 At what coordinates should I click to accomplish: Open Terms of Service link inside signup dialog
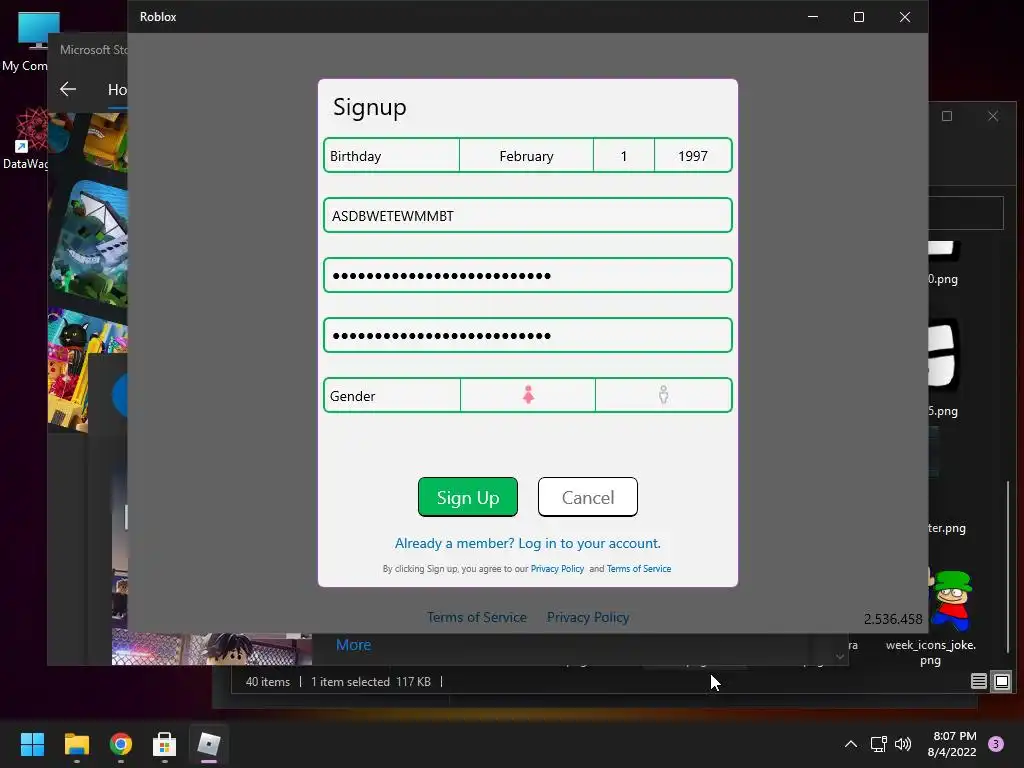click(639, 569)
